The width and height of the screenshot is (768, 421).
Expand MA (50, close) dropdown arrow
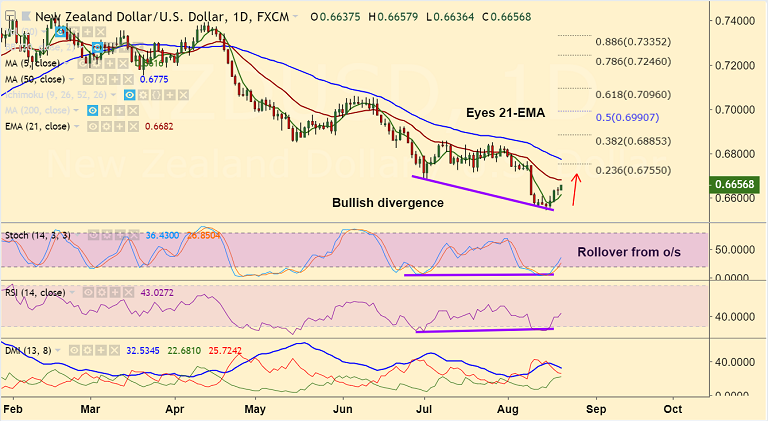click(72, 79)
